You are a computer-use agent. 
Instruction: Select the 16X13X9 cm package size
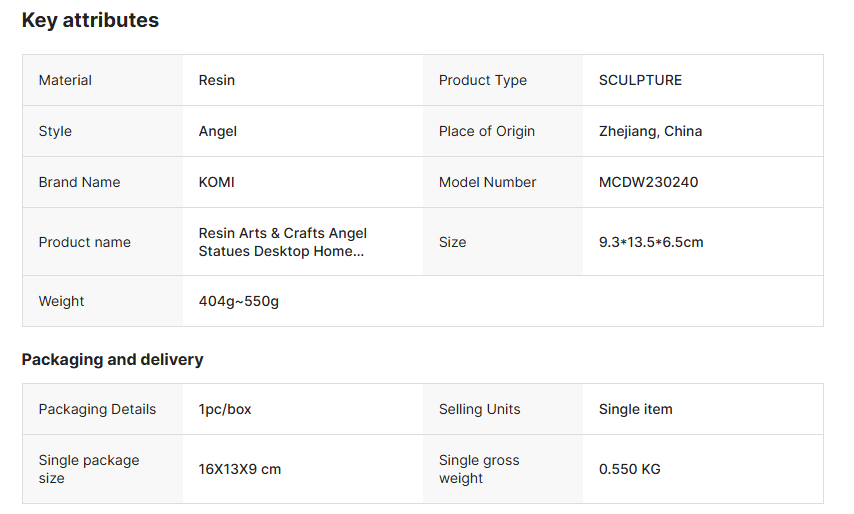(240, 469)
